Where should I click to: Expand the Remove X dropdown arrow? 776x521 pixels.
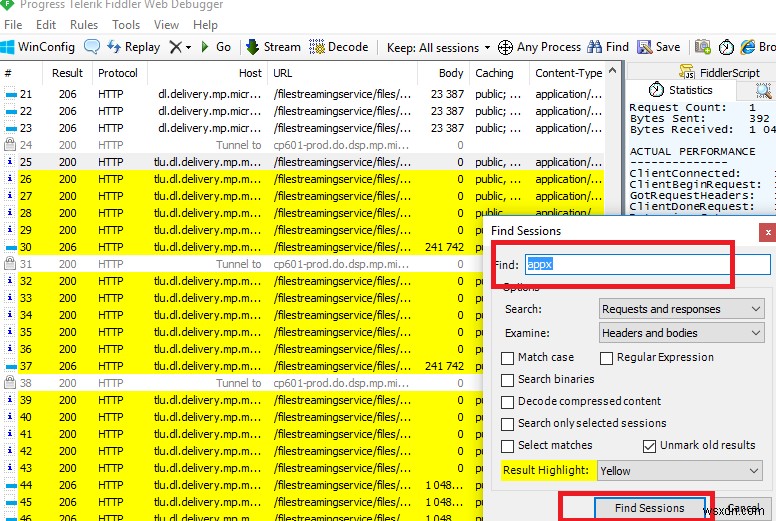click(189, 47)
